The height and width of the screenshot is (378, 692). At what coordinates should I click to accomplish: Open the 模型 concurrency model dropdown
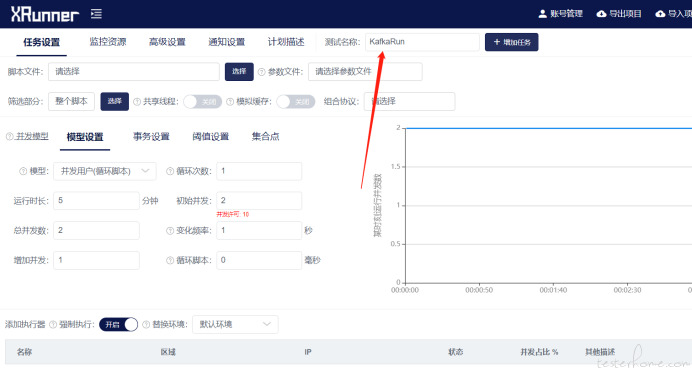coord(105,171)
